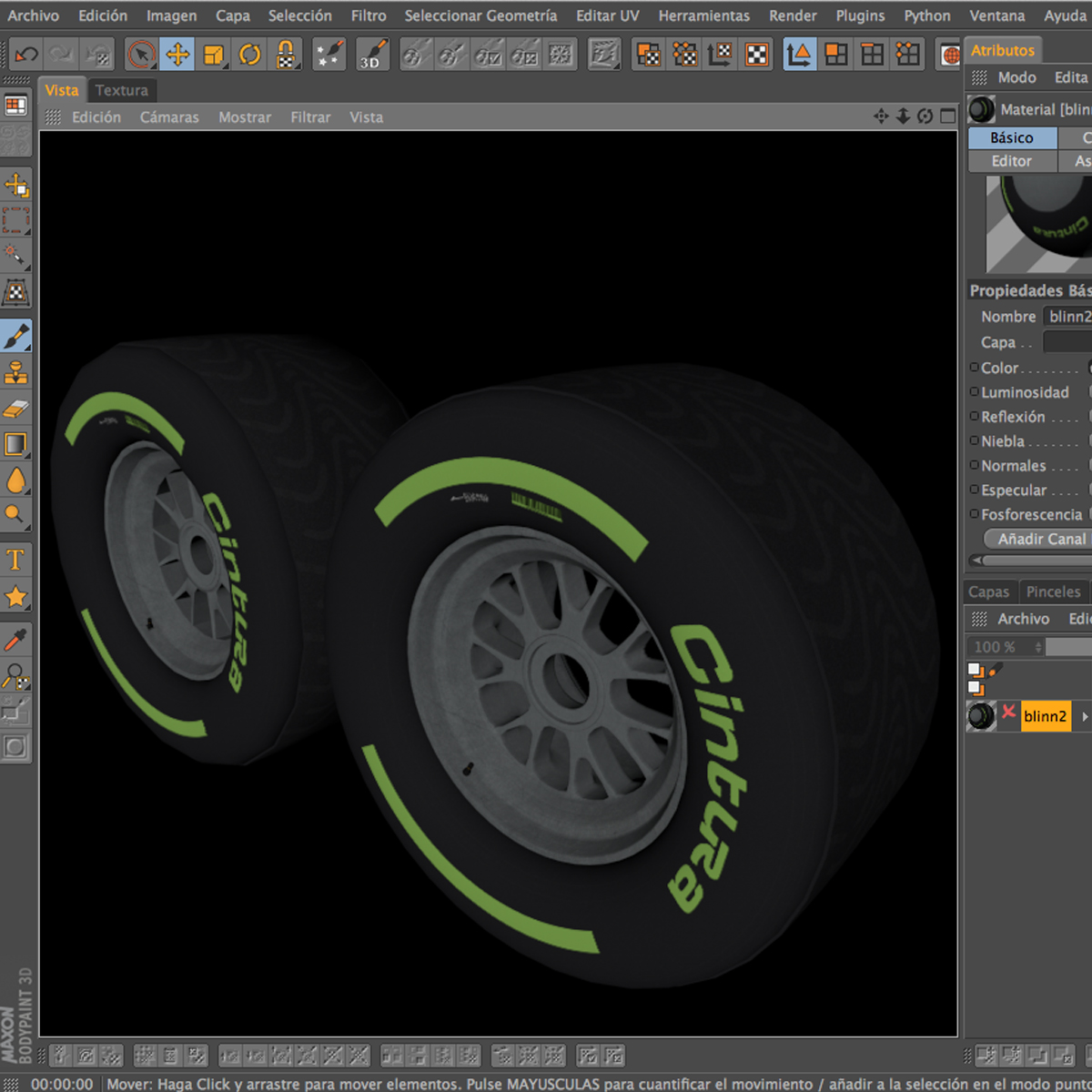This screenshot has height=1092, width=1092.
Task: Select the Scale cube tool
Action: [x=214, y=55]
